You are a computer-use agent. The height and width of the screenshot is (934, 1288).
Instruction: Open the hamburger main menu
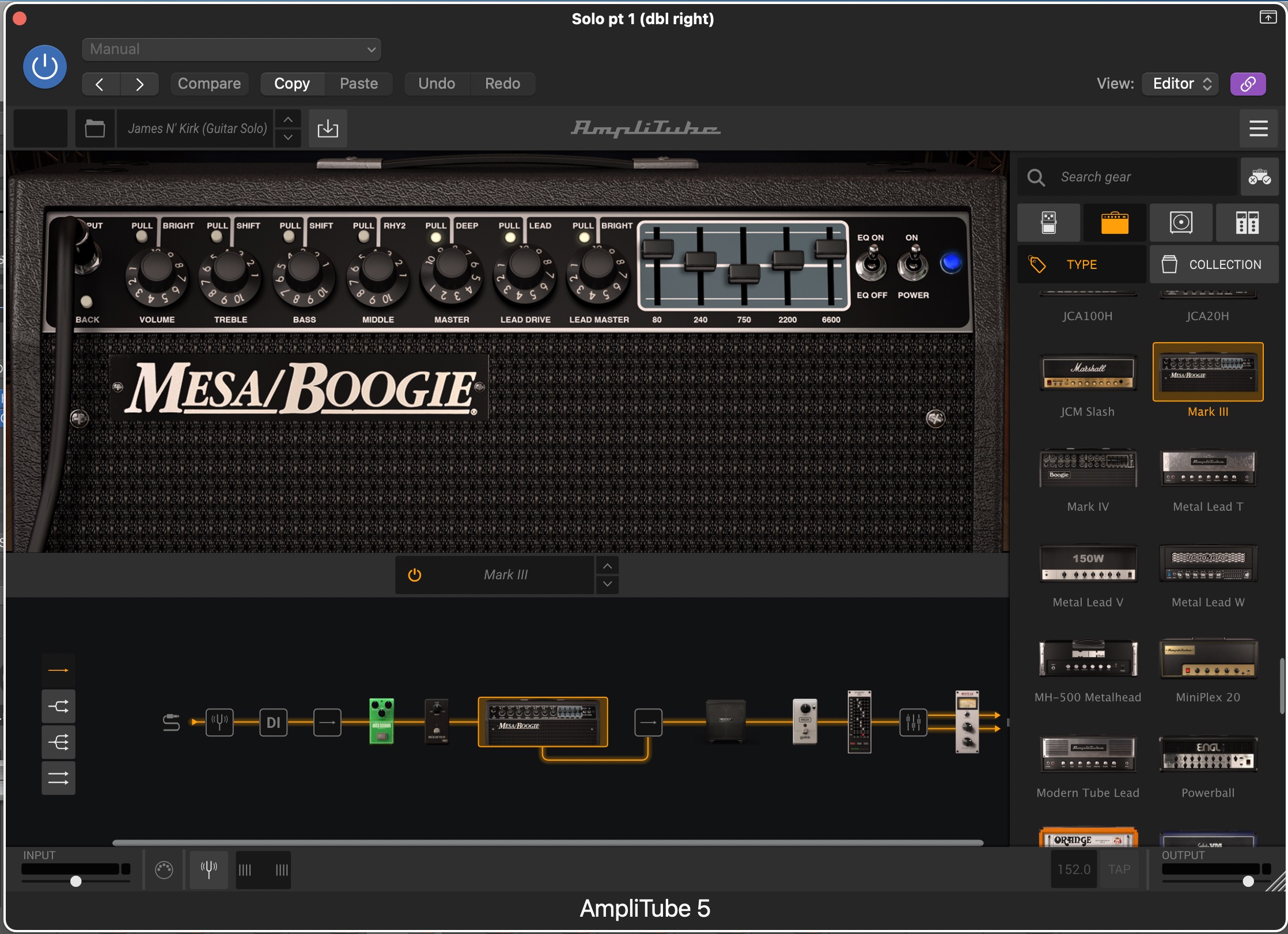(x=1258, y=128)
